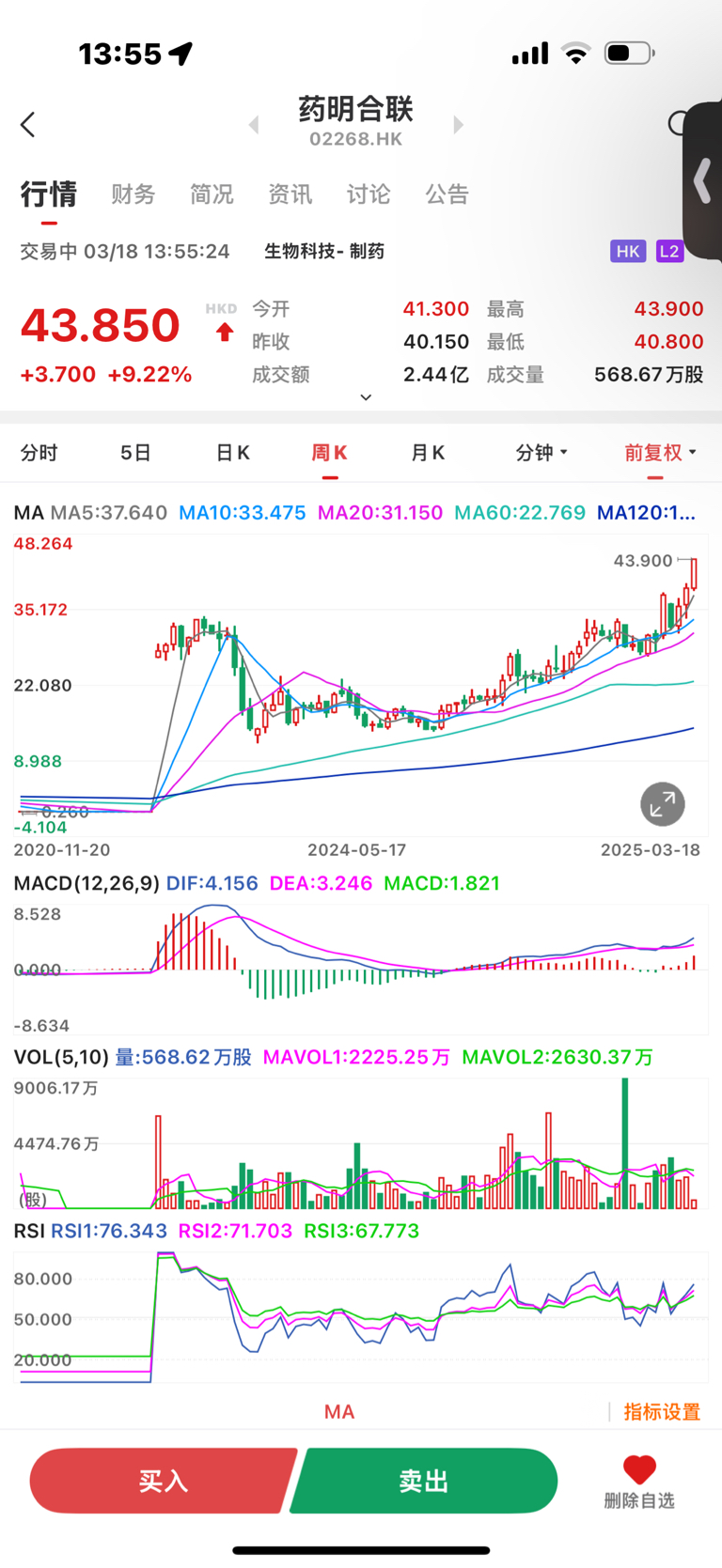Tap the change percent +9.22%

tap(150, 375)
